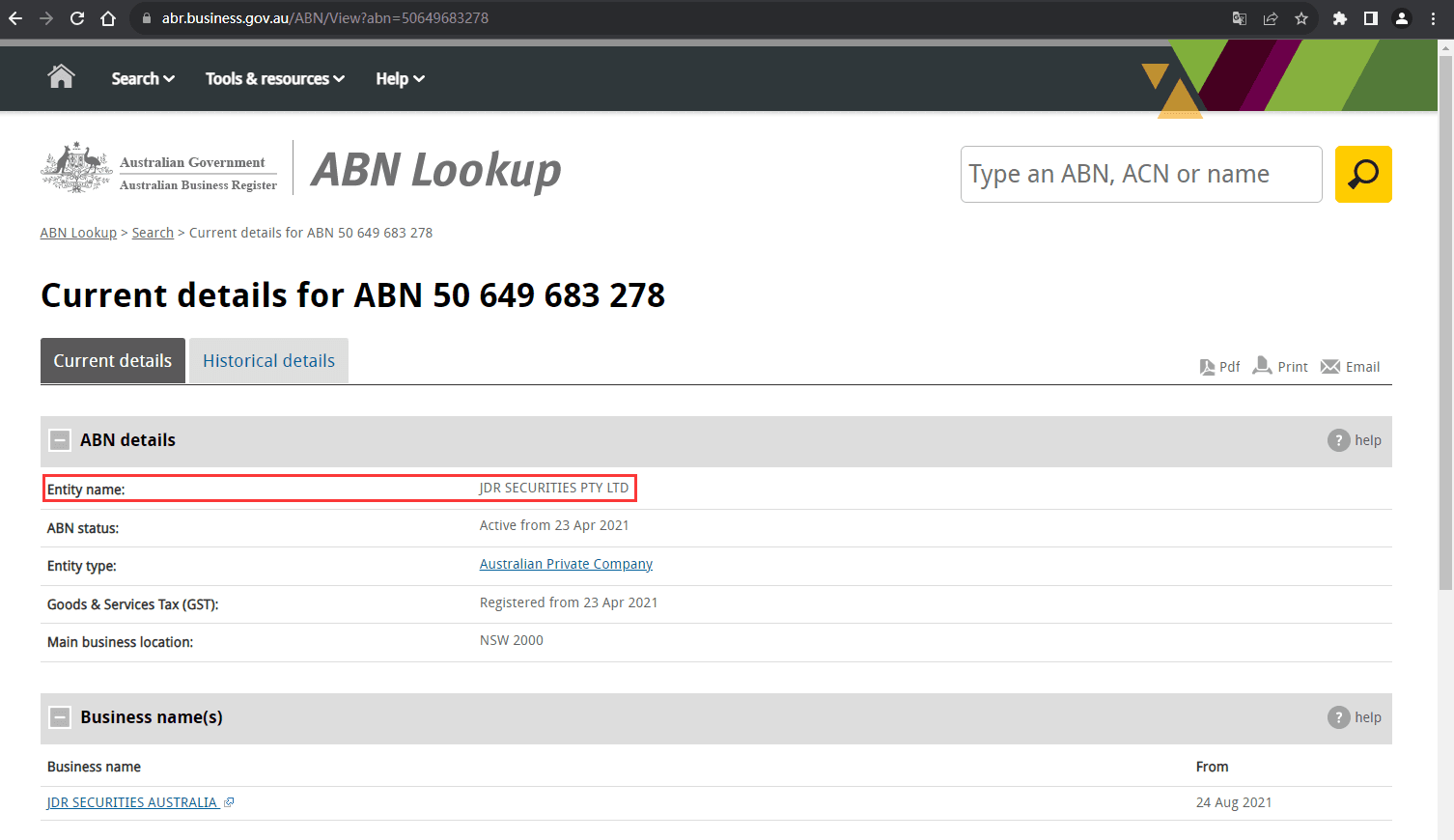Open the extensions puzzle icon
The width and height of the screenshot is (1454, 840).
tap(1340, 18)
